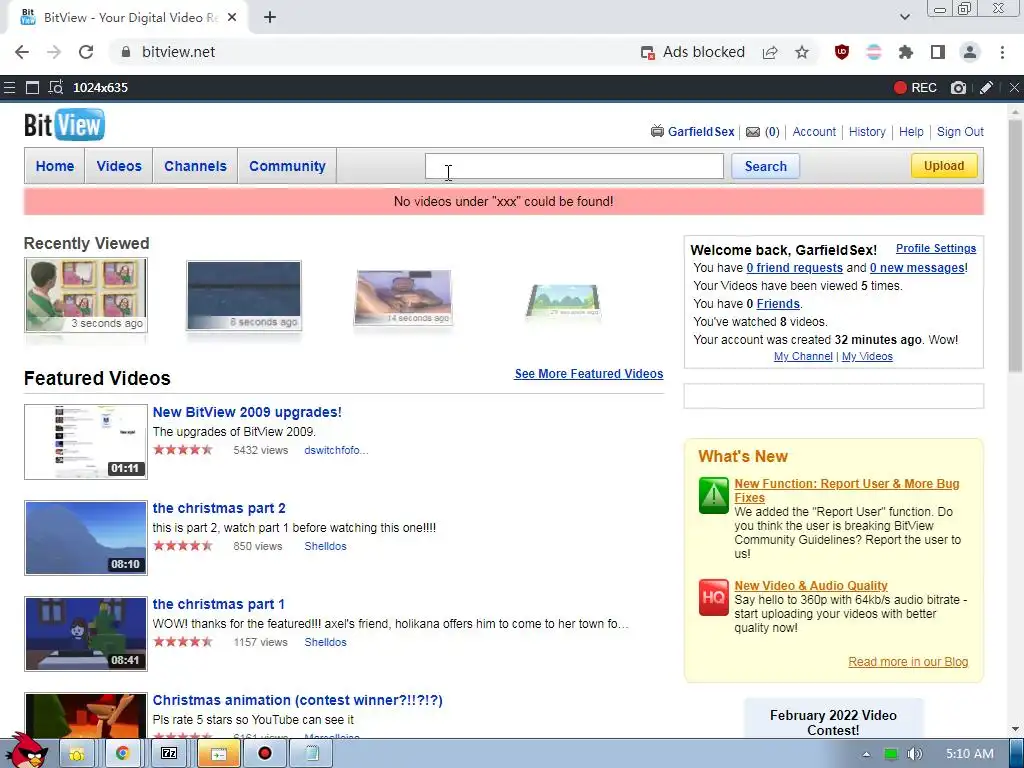Viewport: 1024px width, 768px height.
Task: Open Extensions puzzle piece icon
Action: 906,52
